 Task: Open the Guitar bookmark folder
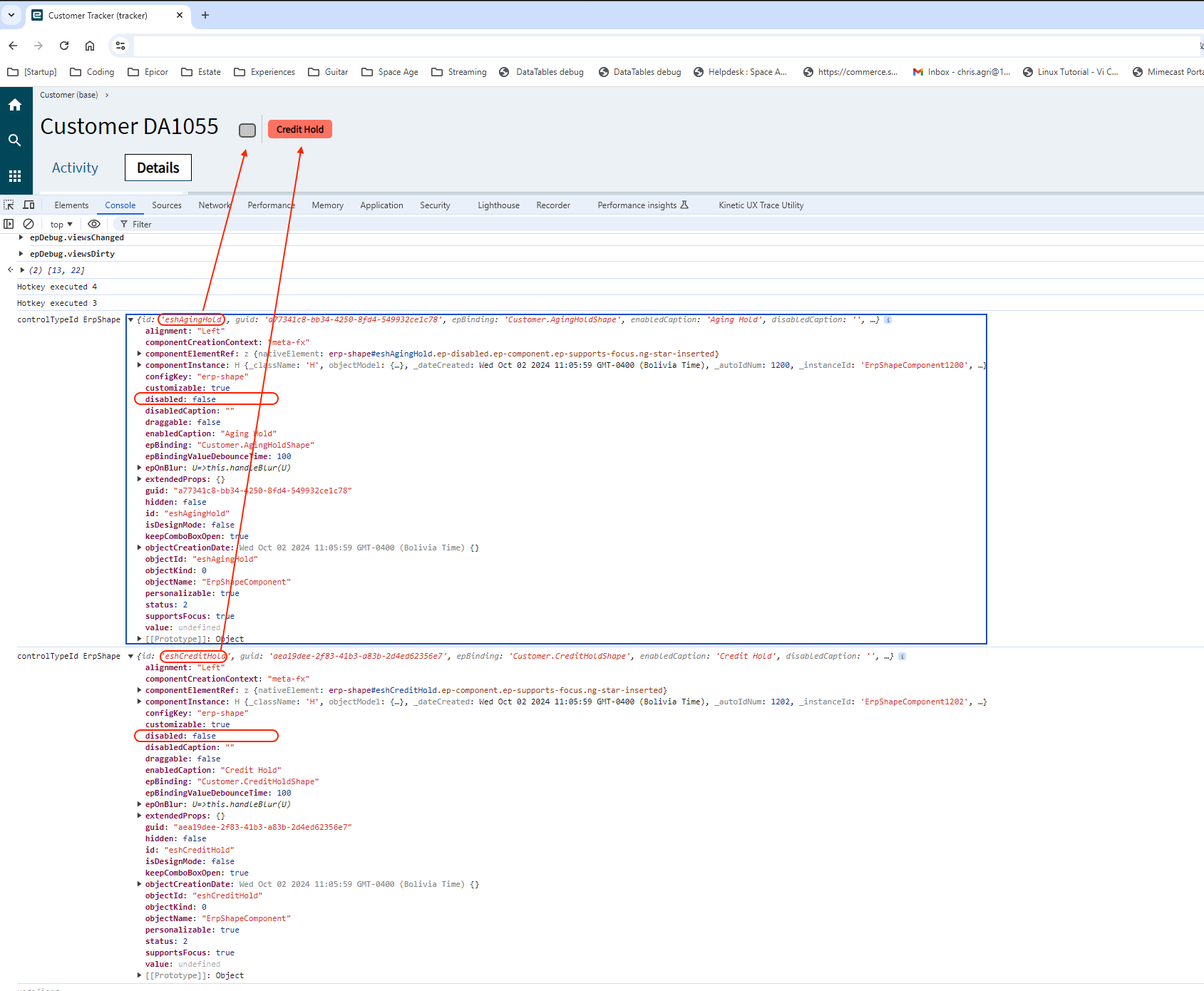coord(328,72)
